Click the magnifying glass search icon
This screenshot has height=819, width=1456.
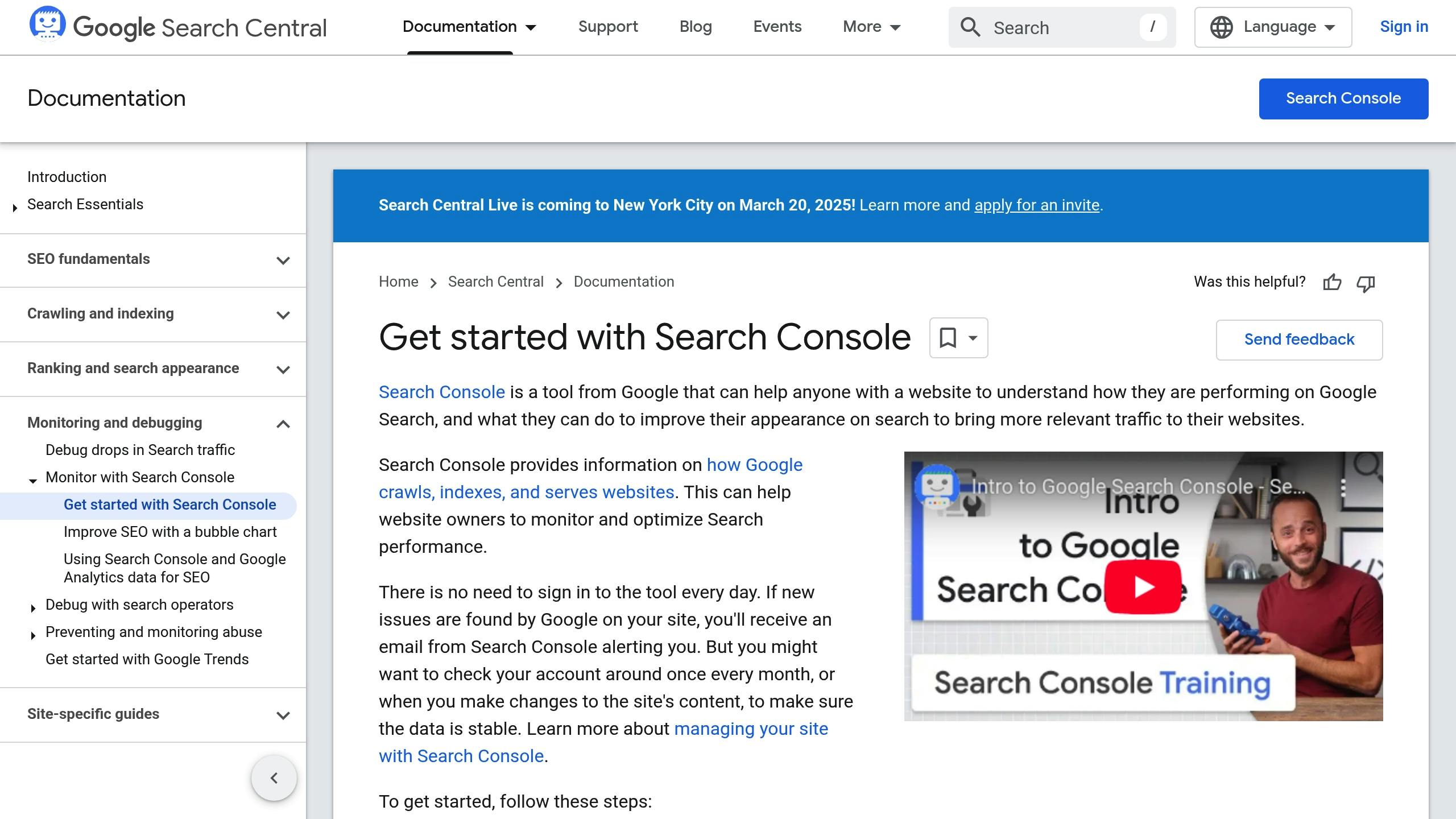click(x=970, y=27)
